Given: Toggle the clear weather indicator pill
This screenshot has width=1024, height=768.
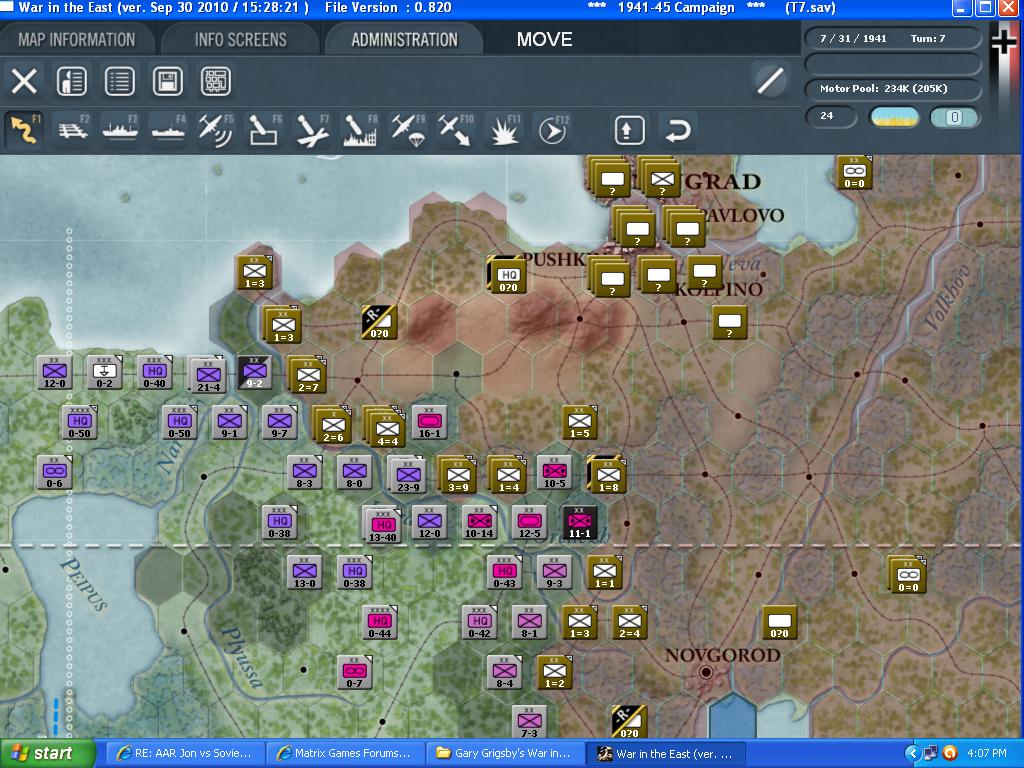Looking at the screenshot, I should (x=894, y=118).
